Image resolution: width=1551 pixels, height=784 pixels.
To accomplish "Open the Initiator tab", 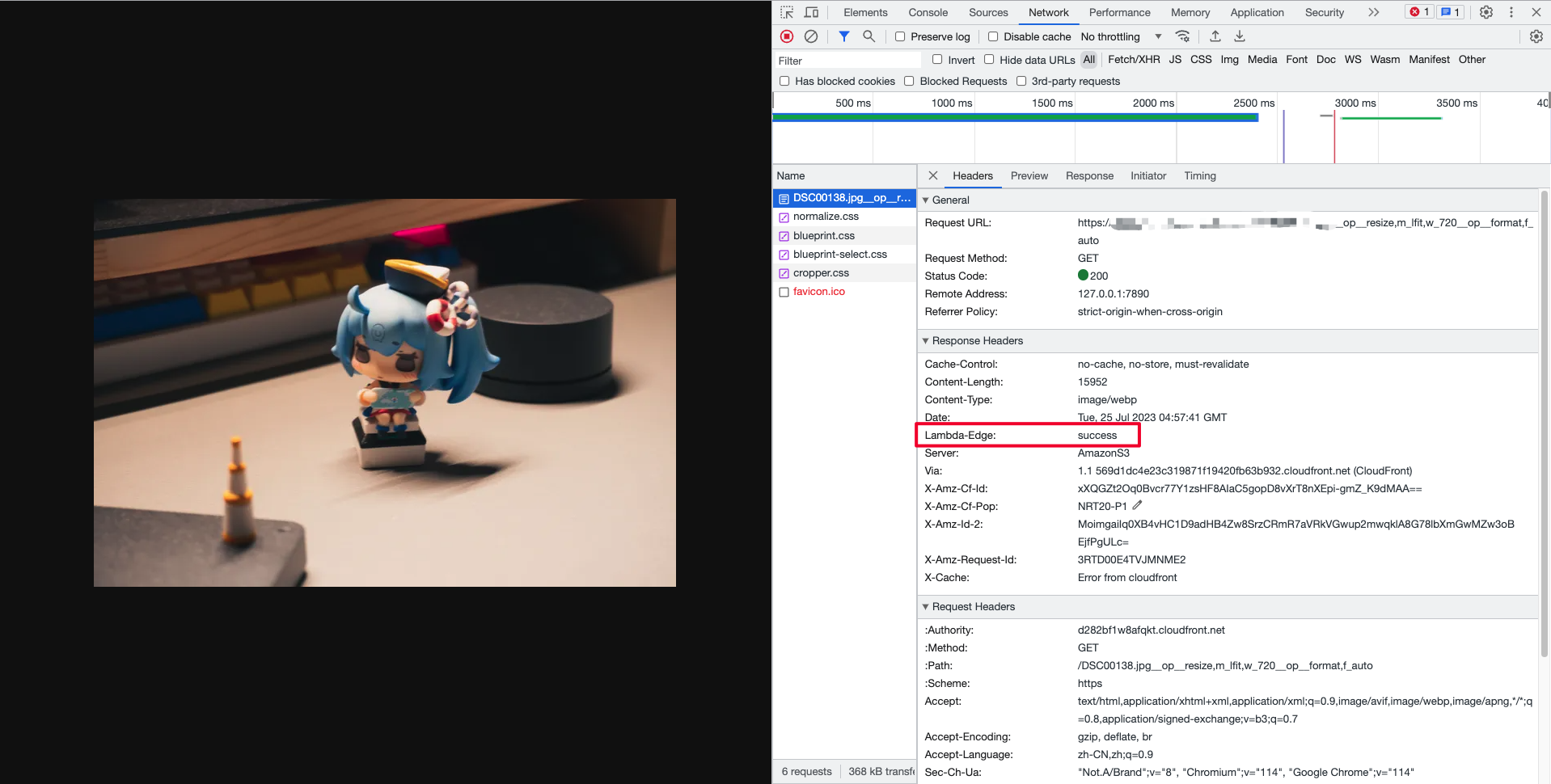I will click(x=1148, y=175).
